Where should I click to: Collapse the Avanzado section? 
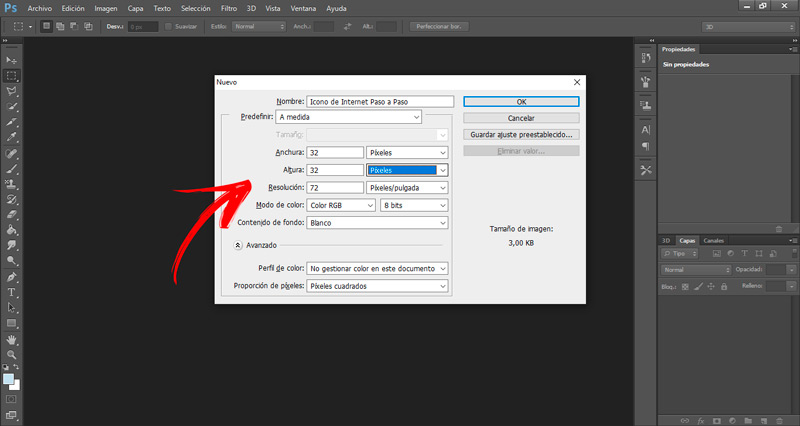tap(238, 245)
